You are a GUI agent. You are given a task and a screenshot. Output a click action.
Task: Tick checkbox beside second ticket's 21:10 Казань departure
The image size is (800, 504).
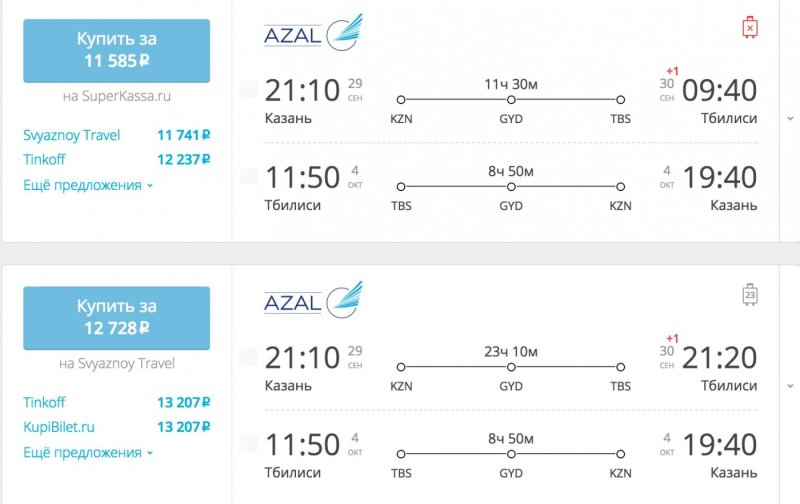249,357
